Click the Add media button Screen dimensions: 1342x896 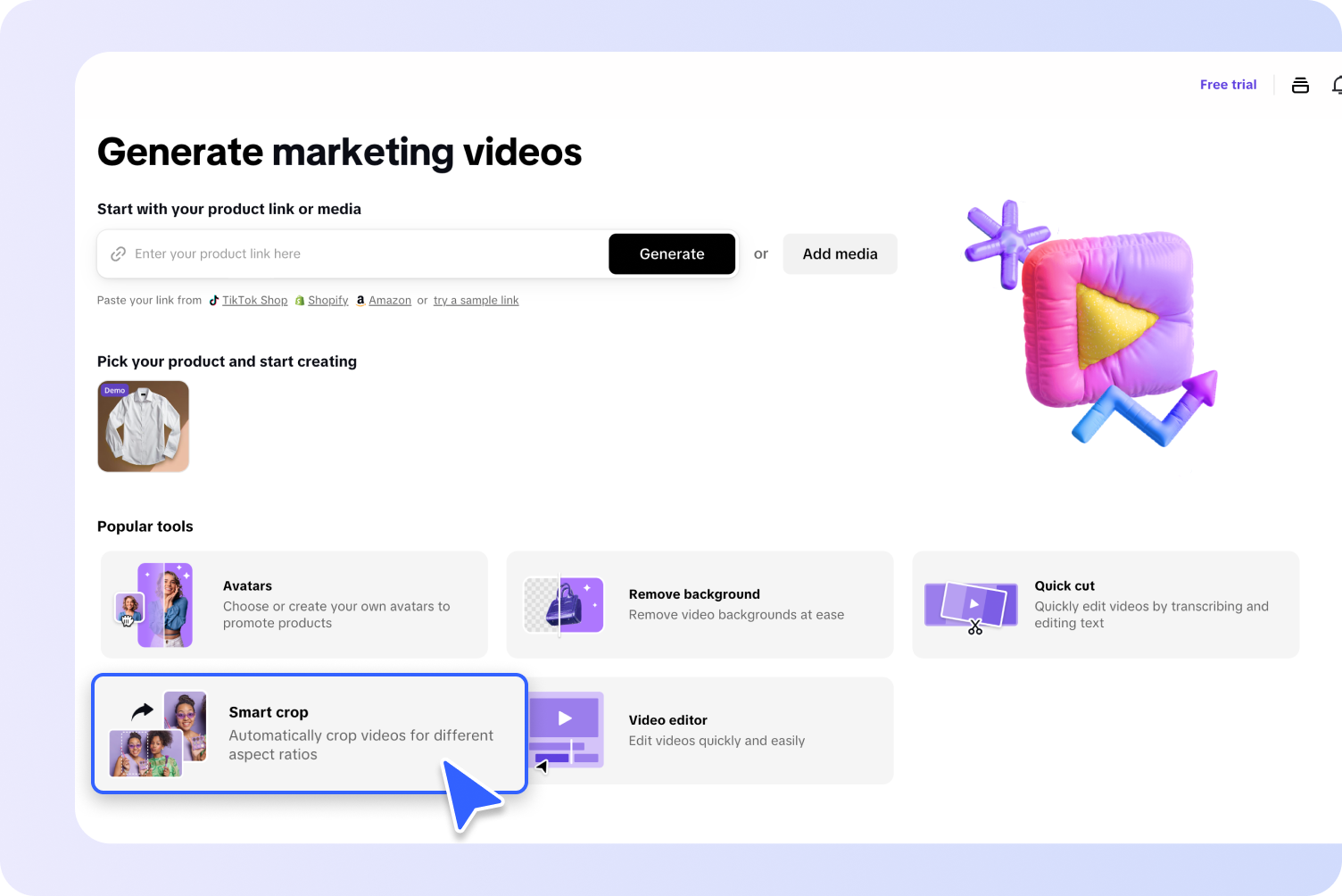(x=840, y=253)
